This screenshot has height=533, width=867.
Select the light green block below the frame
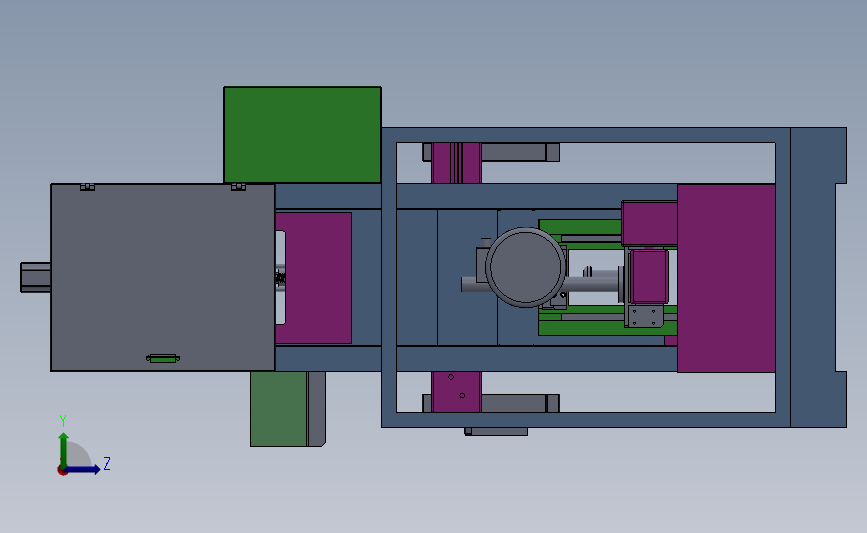tap(279, 409)
